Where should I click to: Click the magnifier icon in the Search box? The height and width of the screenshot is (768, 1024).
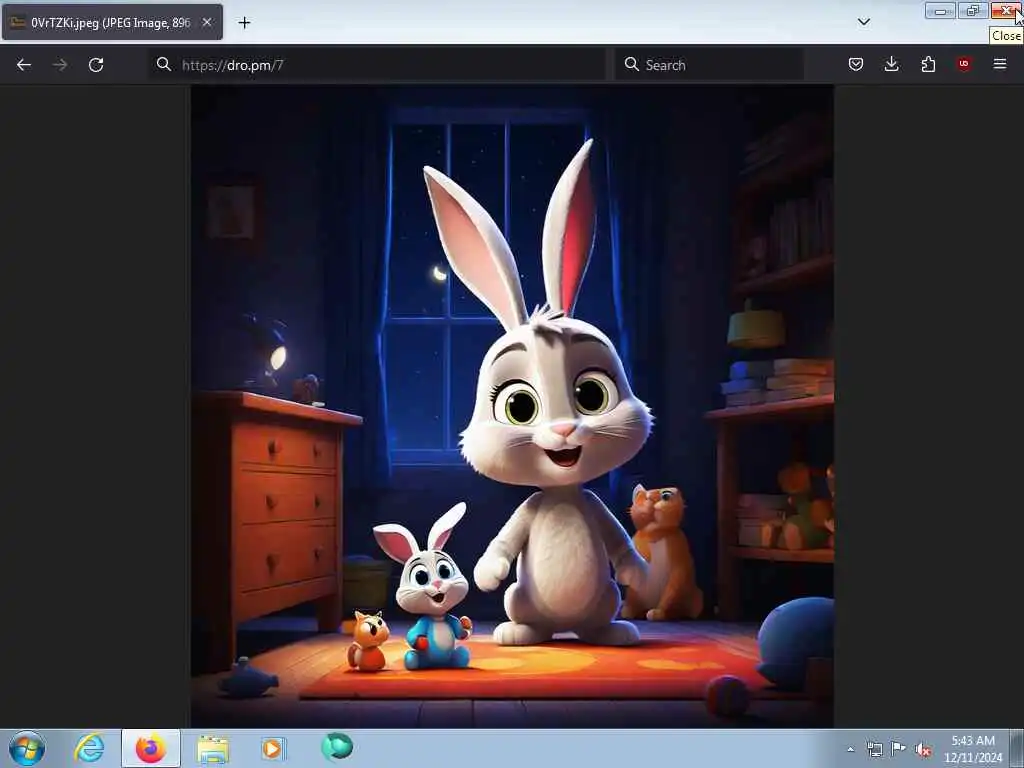click(x=632, y=64)
